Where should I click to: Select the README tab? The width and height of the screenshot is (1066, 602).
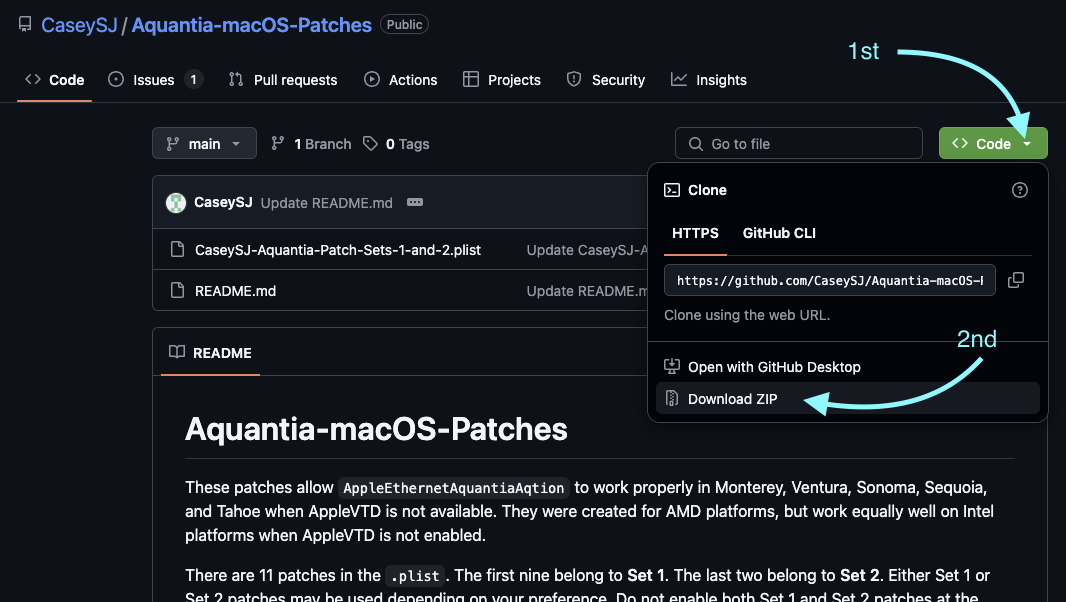tap(210, 352)
